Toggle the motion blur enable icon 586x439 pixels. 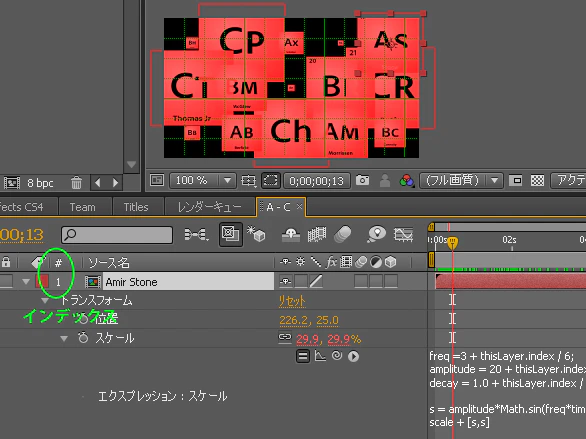342,234
